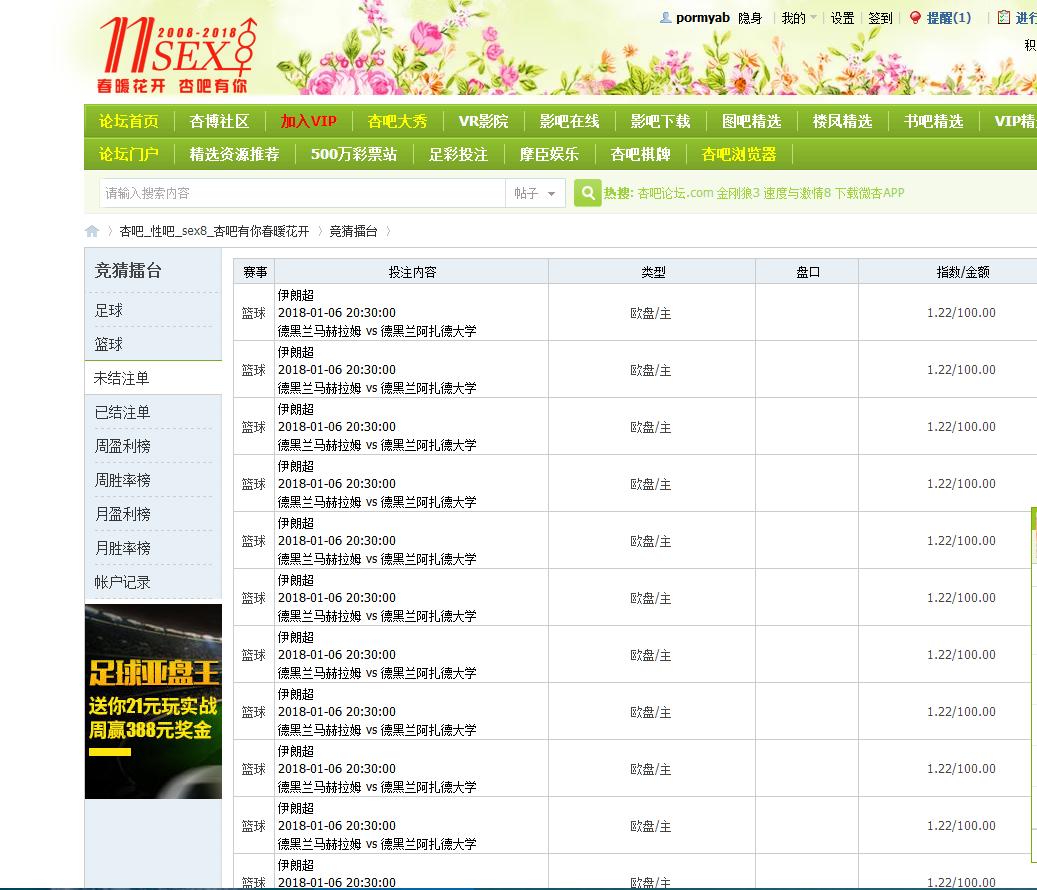
Task: Click the task clipboard icon at top right
Action: click(x=1004, y=18)
